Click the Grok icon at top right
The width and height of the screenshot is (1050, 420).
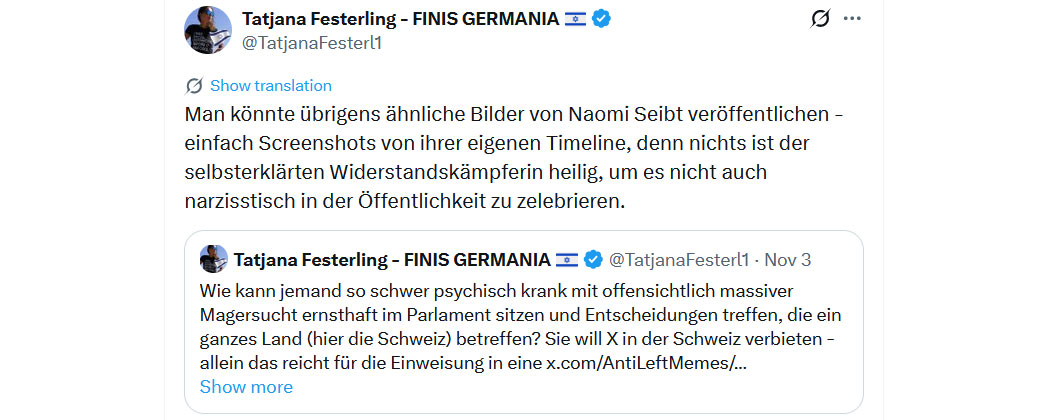coord(820,19)
